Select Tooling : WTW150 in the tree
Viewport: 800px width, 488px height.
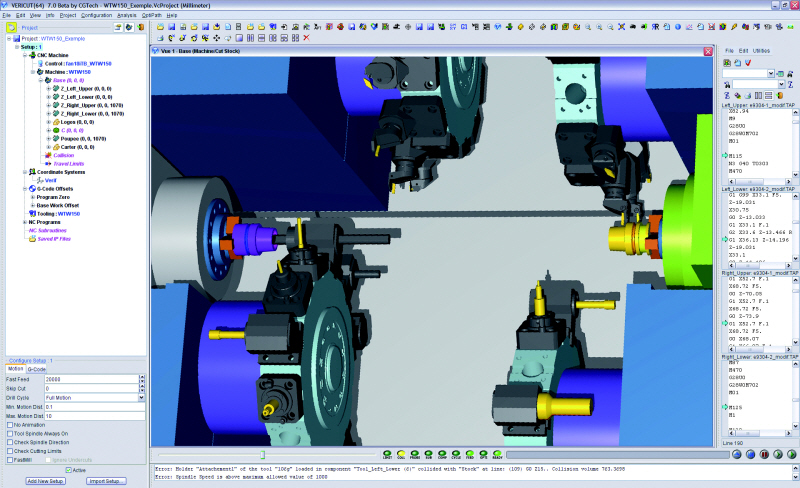click(59, 213)
